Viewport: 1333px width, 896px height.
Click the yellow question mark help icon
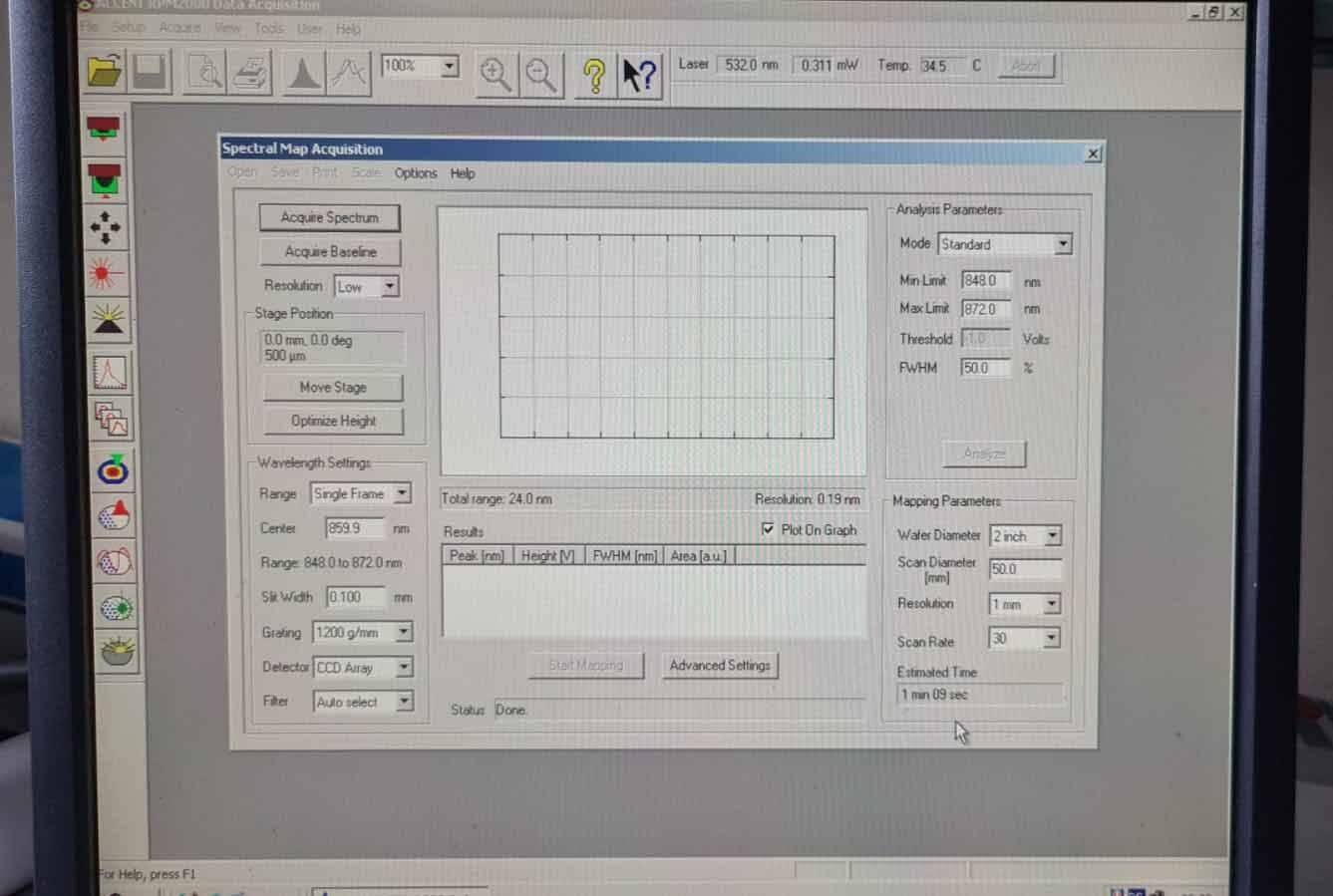[x=594, y=75]
